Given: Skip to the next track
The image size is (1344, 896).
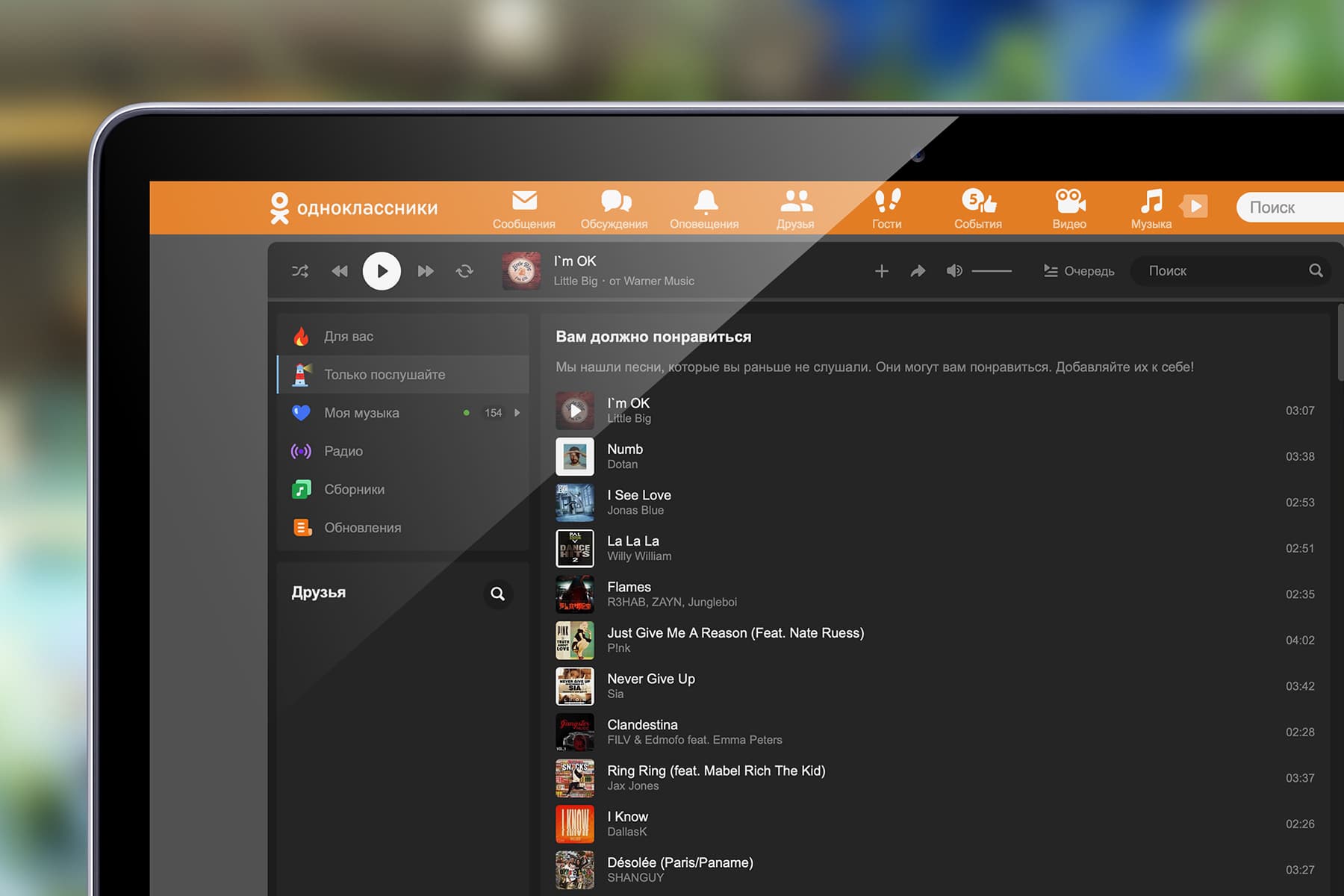Looking at the screenshot, I should point(426,271).
